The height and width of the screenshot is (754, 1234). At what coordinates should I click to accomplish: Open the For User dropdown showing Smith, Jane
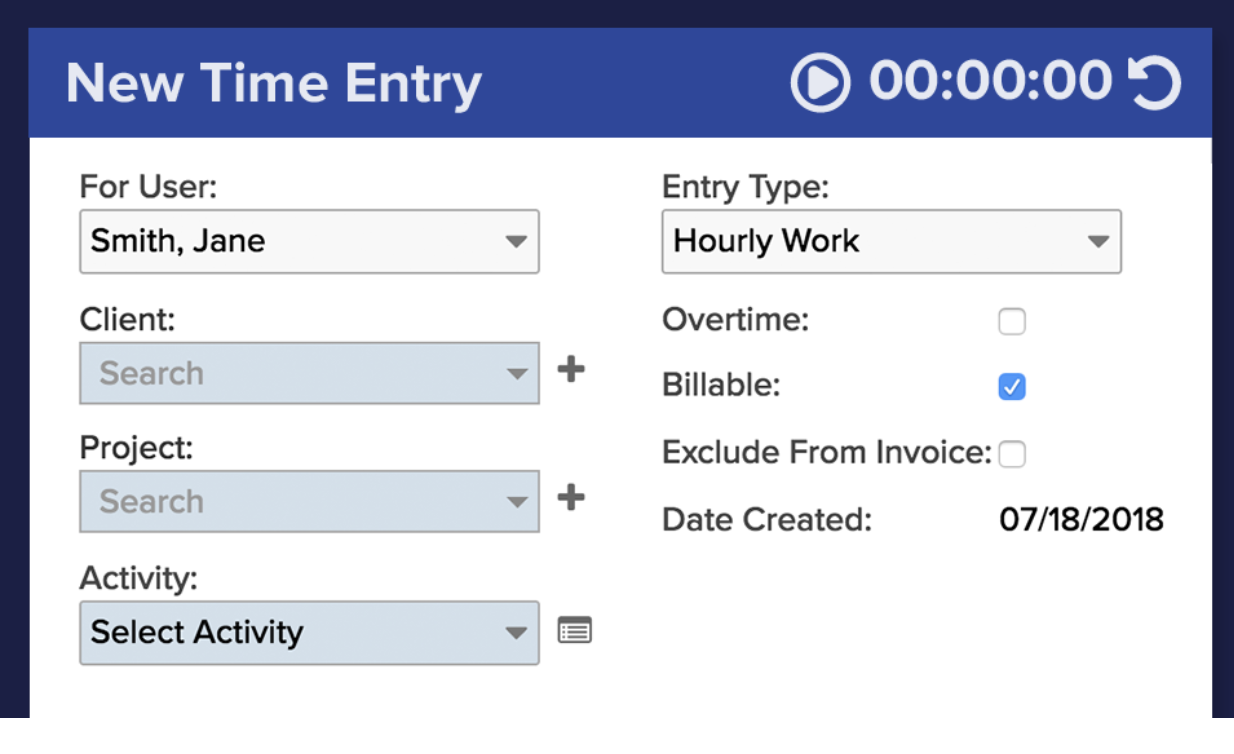(x=309, y=241)
